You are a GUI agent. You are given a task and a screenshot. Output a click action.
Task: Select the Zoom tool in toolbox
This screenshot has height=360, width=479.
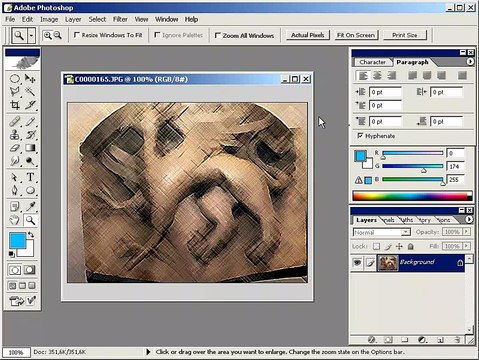[30, 220]
